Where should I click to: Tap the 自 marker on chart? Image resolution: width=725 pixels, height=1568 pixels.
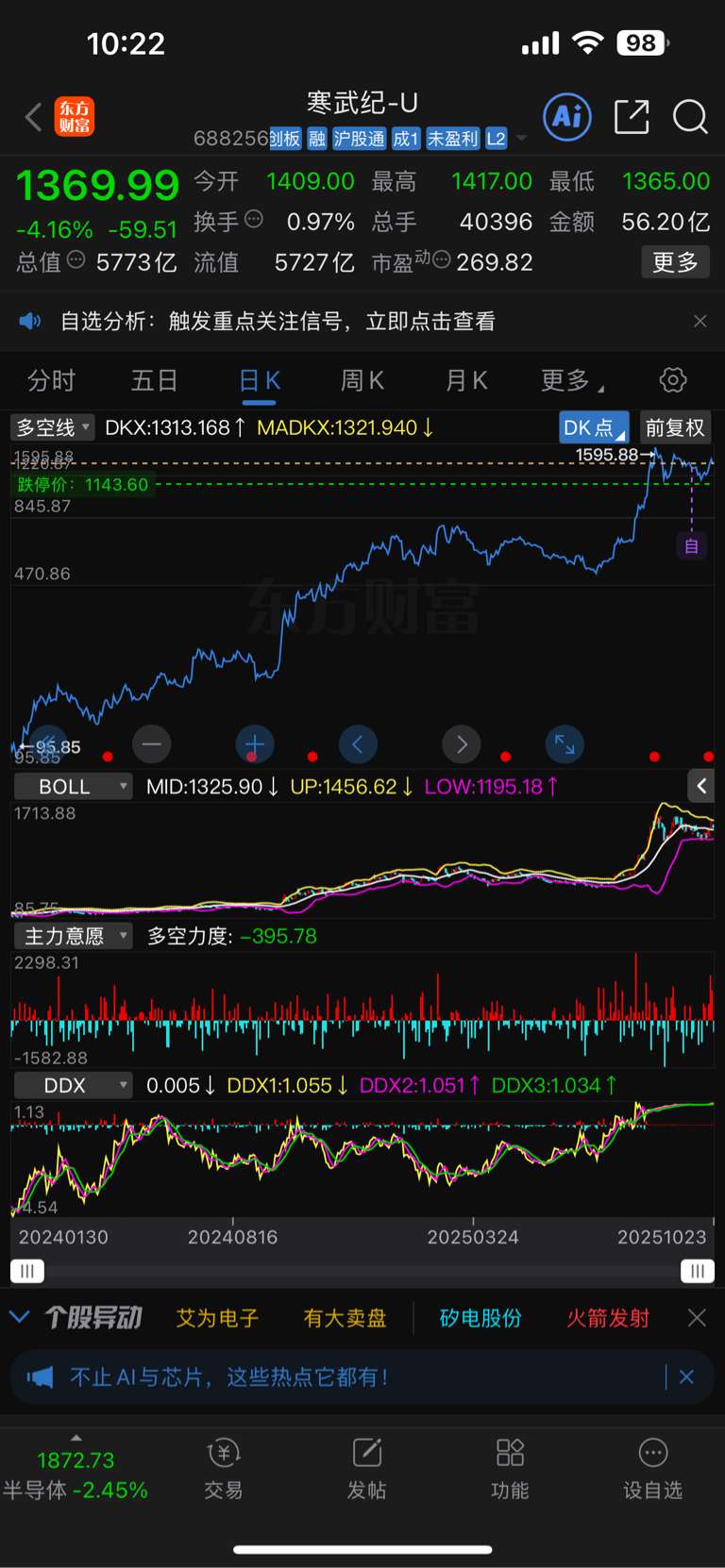click(x=691, y=545)
